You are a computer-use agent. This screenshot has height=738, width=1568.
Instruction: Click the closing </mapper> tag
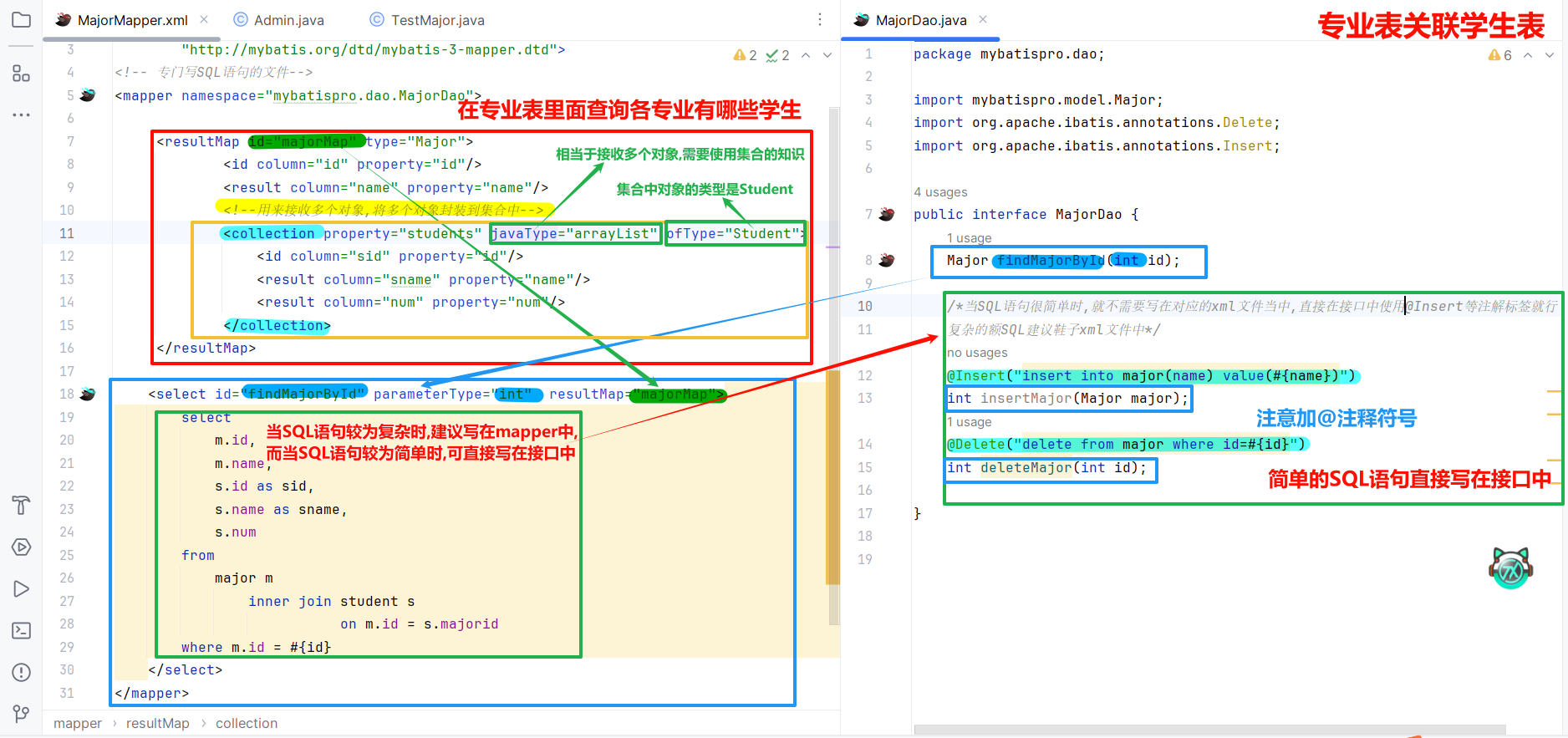click(152, 693)
